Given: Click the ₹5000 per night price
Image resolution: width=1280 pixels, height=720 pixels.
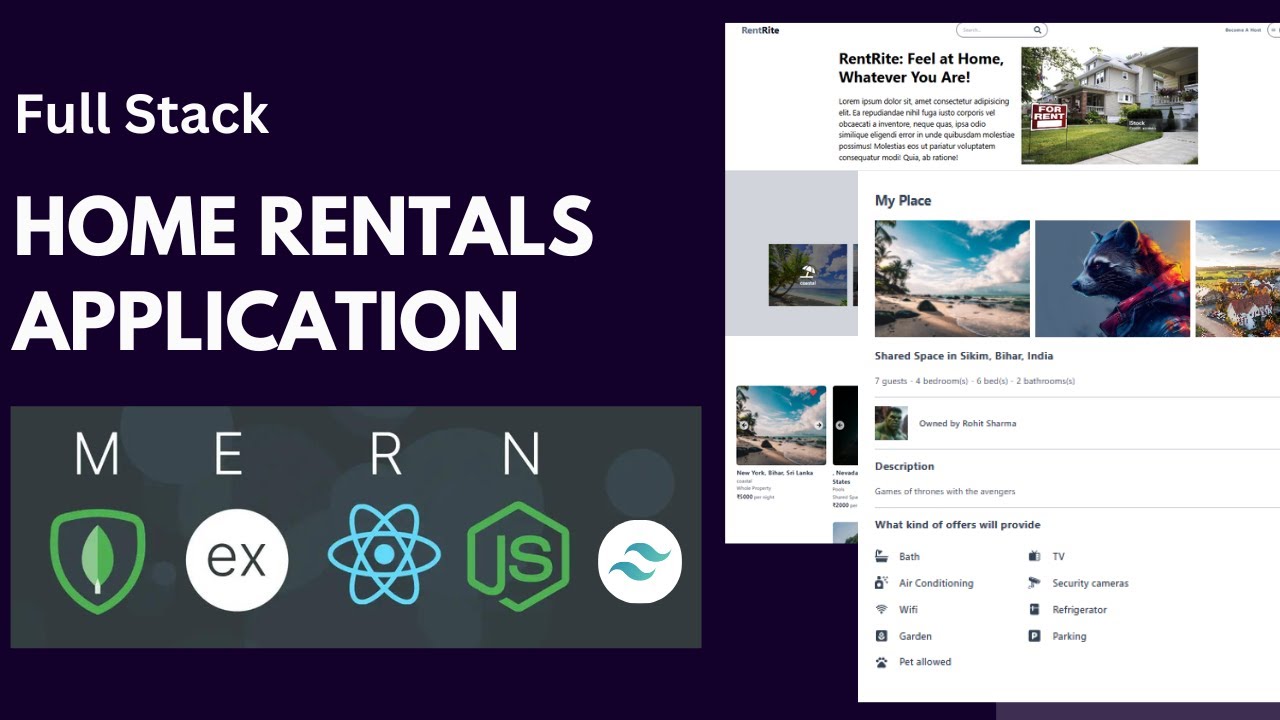Looking at the screenshot, I should pyautogui.click(x=755, y=497).
